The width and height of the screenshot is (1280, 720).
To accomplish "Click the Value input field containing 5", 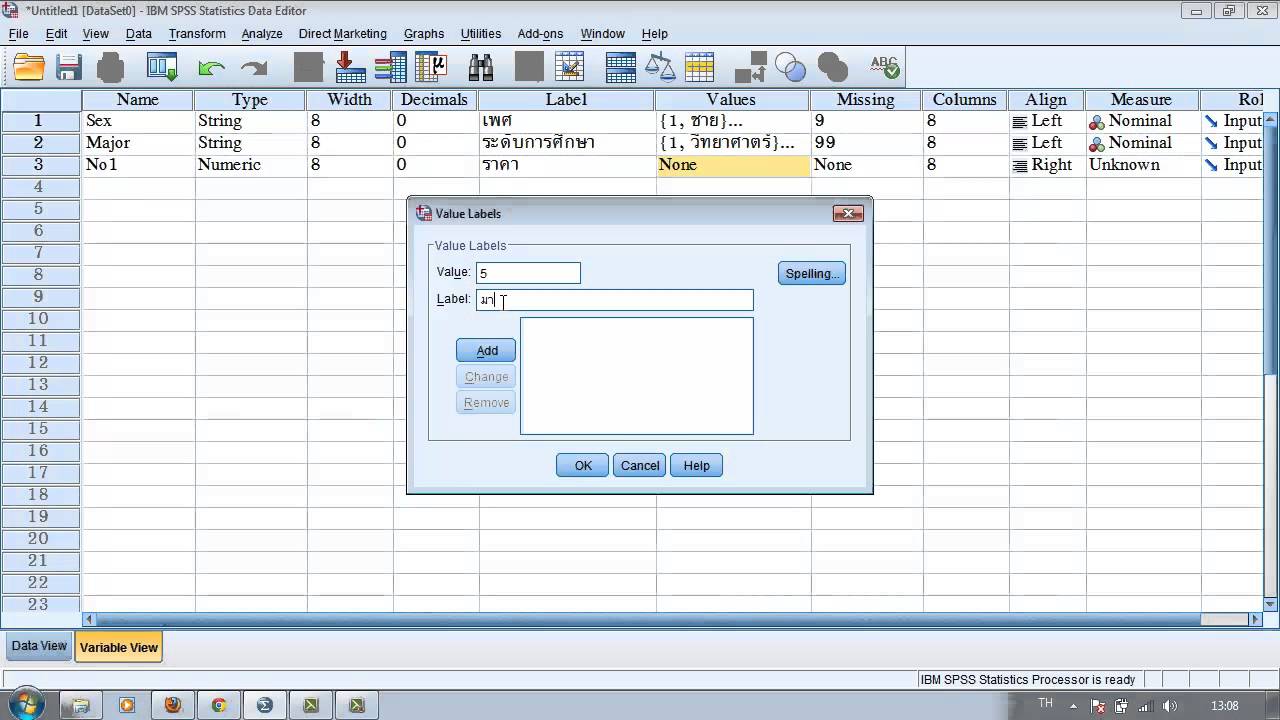I will click(528, 273).
